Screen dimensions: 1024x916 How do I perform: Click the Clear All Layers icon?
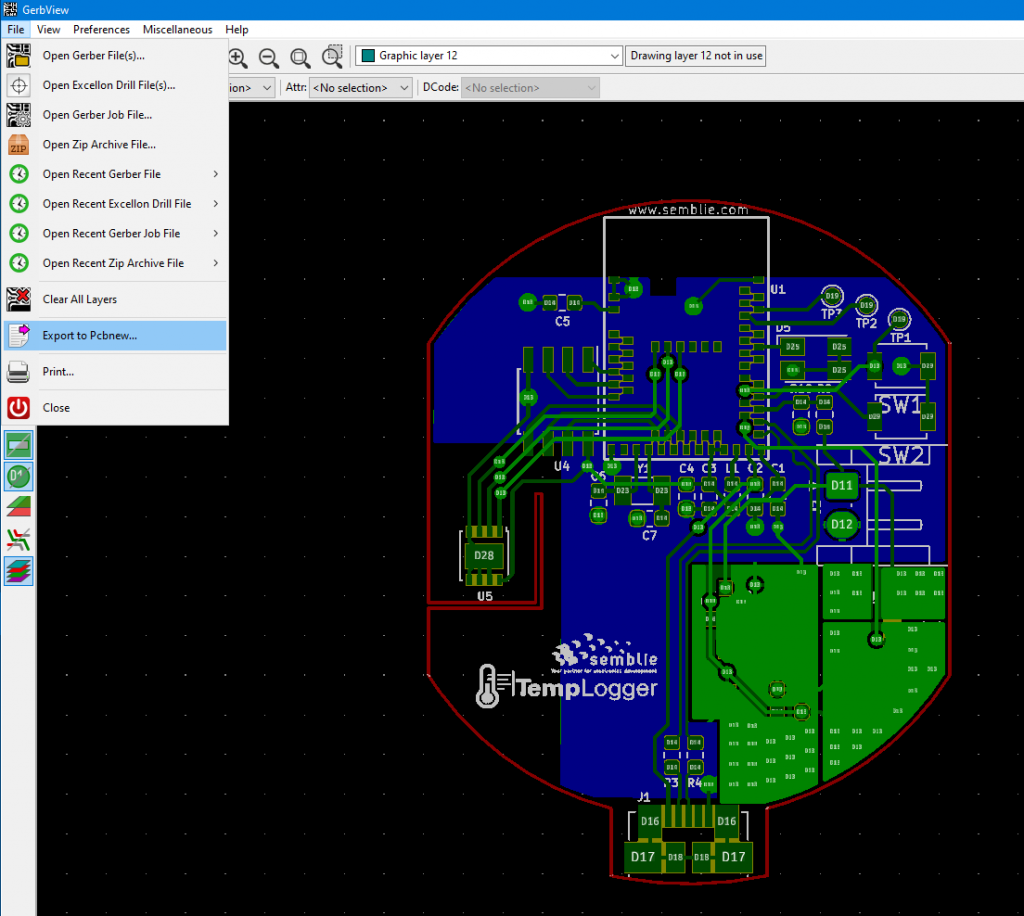(19, 299)
